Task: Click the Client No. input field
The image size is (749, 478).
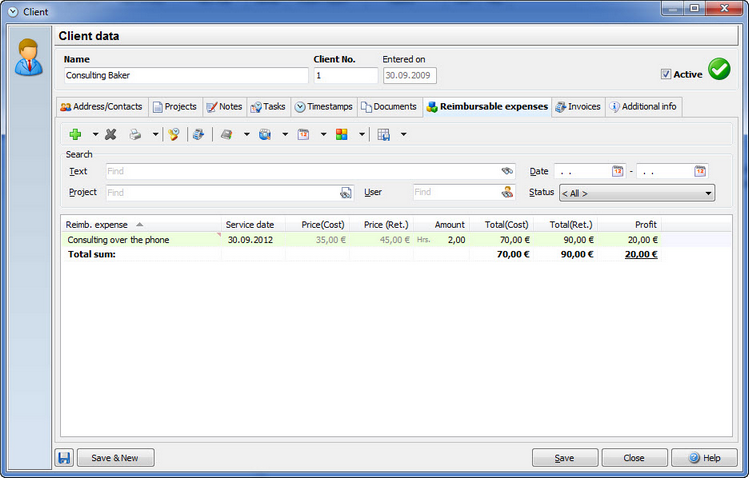Action: click(x=346, y=75)
